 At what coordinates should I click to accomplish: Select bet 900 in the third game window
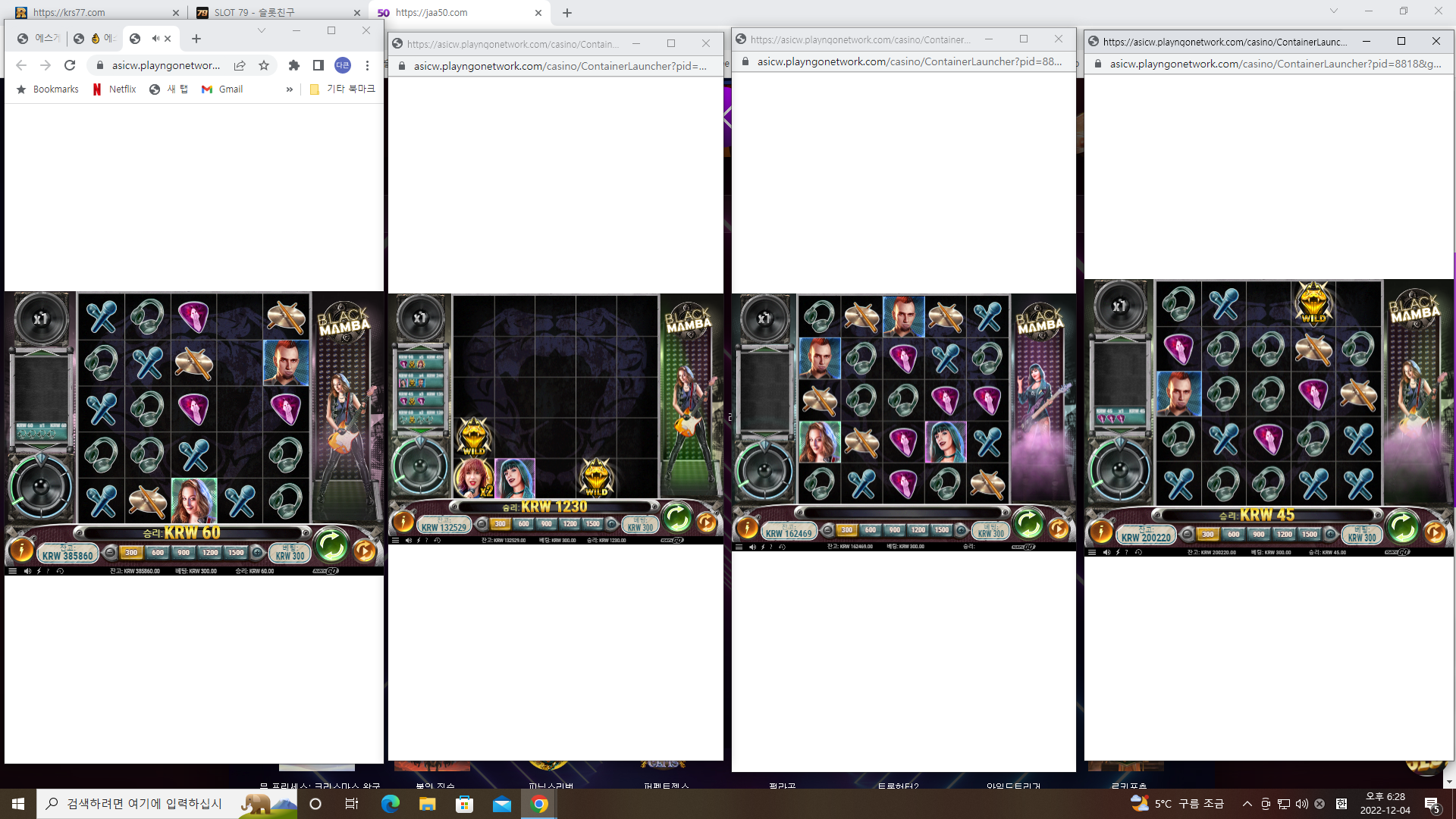[x=895, y=530]
